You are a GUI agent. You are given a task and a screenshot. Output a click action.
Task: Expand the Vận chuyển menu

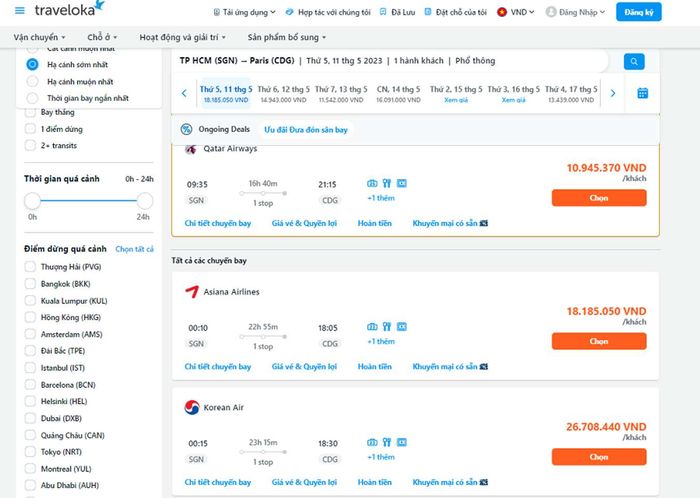[x=39, y=37]
